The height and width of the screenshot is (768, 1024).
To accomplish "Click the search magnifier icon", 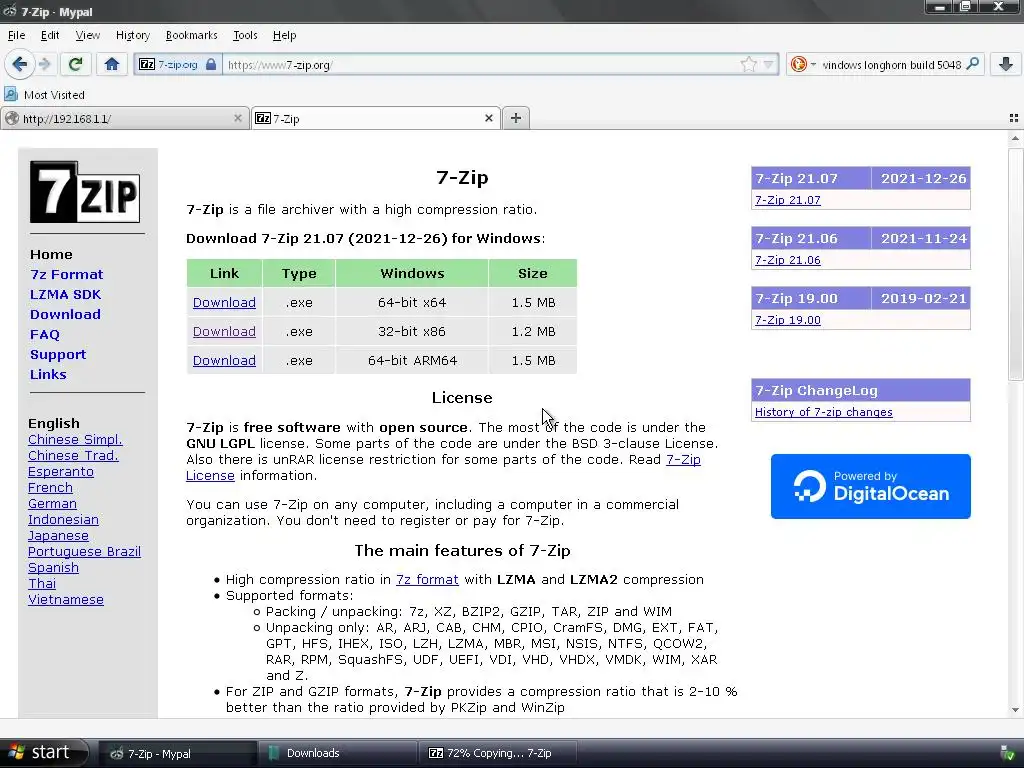I will pyautogui.click(x=972, y=64).
